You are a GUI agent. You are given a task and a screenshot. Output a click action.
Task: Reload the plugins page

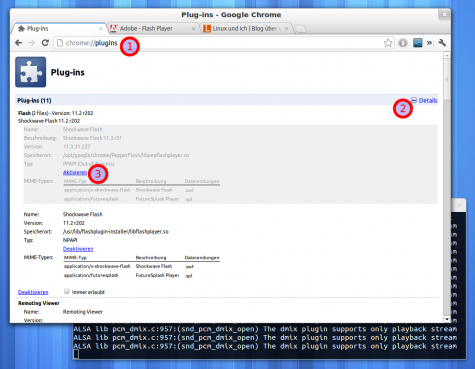(x=45, y=43)
